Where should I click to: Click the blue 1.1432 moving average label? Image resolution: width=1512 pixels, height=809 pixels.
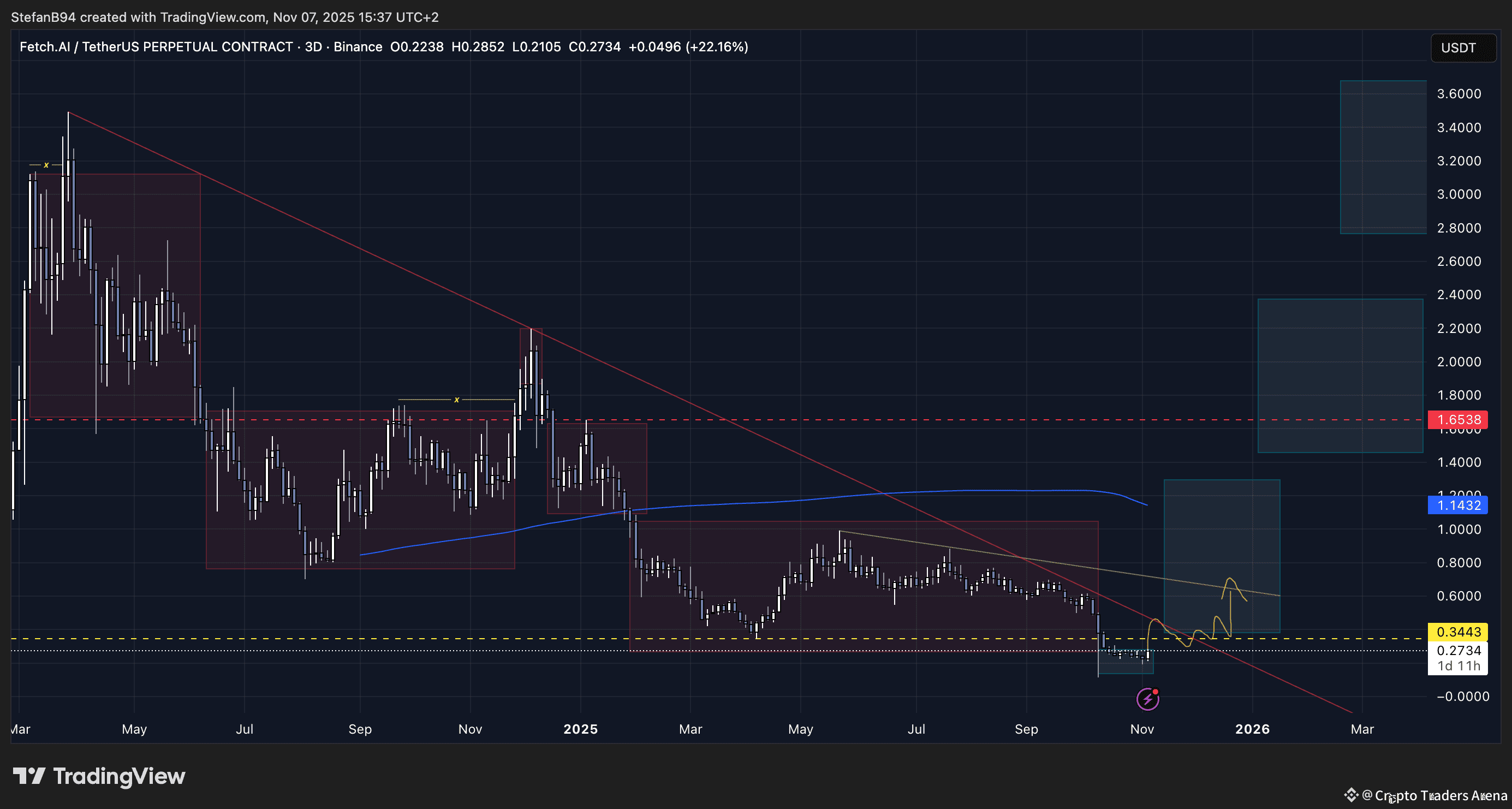tap(1458, 505)
